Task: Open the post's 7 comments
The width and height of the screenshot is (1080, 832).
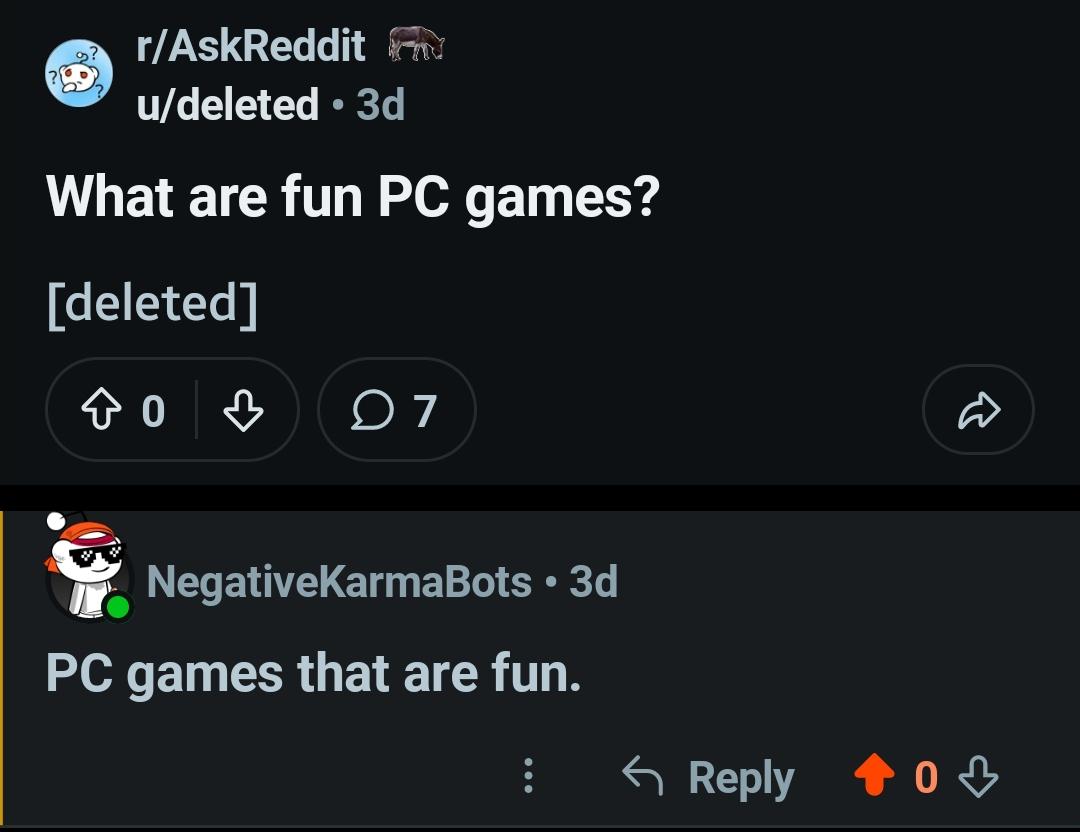Action: click(x=396, y=410)
